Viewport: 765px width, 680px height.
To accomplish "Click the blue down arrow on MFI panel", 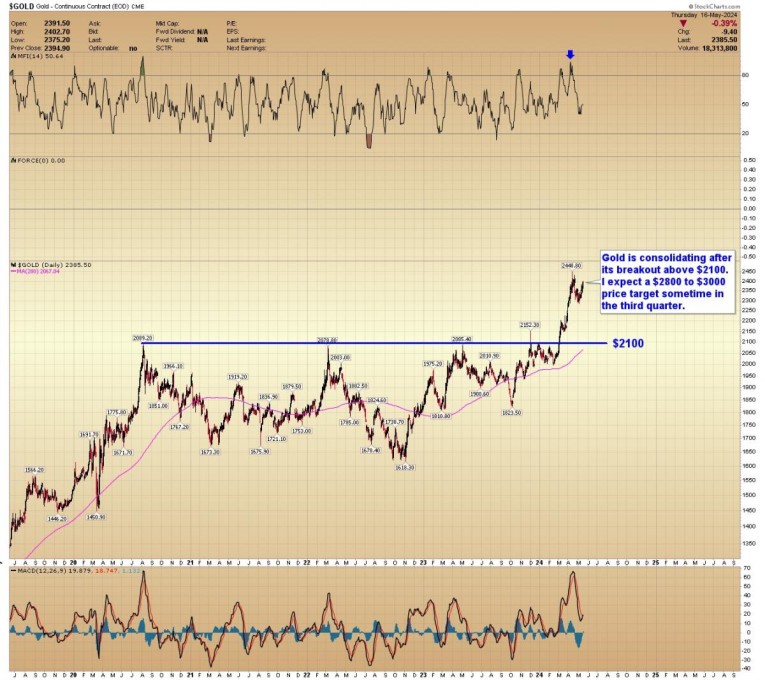I will 568,57.
